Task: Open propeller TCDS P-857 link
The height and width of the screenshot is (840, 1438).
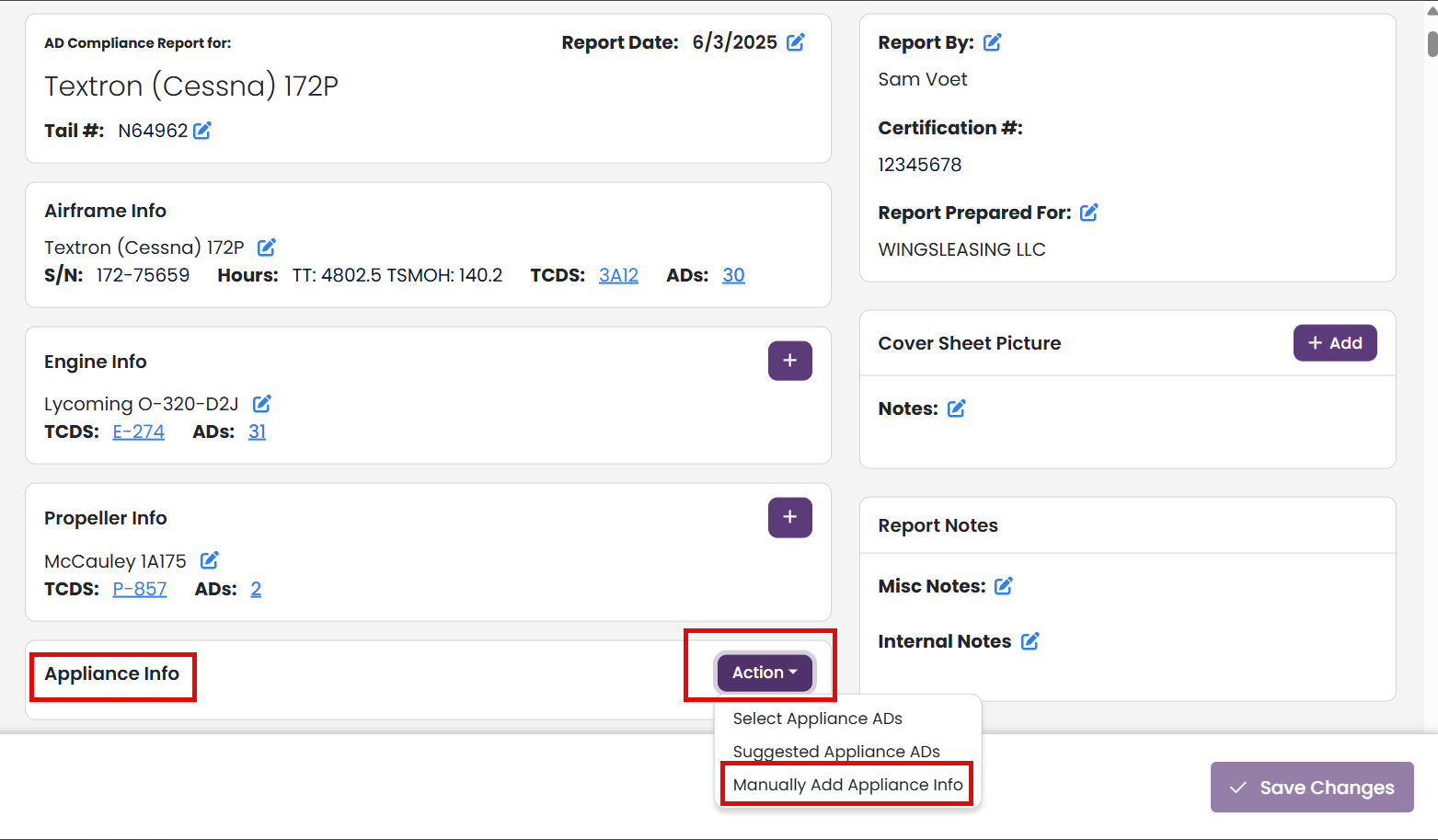Action: point(140,589)
